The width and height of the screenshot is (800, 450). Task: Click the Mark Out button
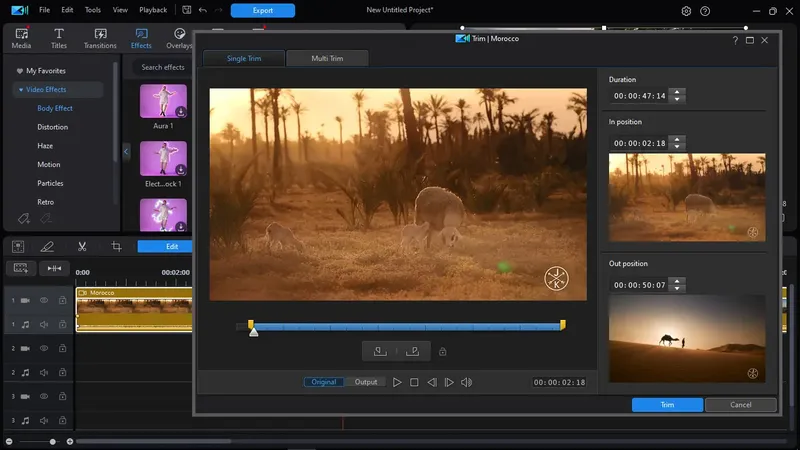tap(413, 351)
